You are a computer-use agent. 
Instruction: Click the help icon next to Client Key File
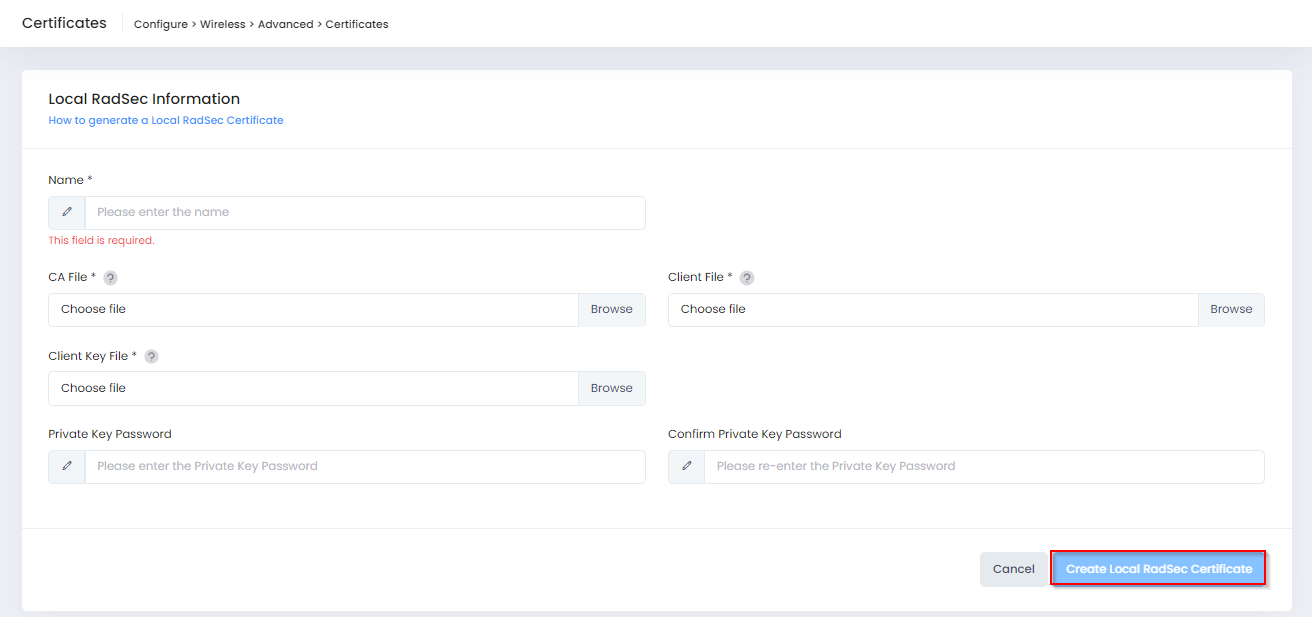click(x=152, y=357)
